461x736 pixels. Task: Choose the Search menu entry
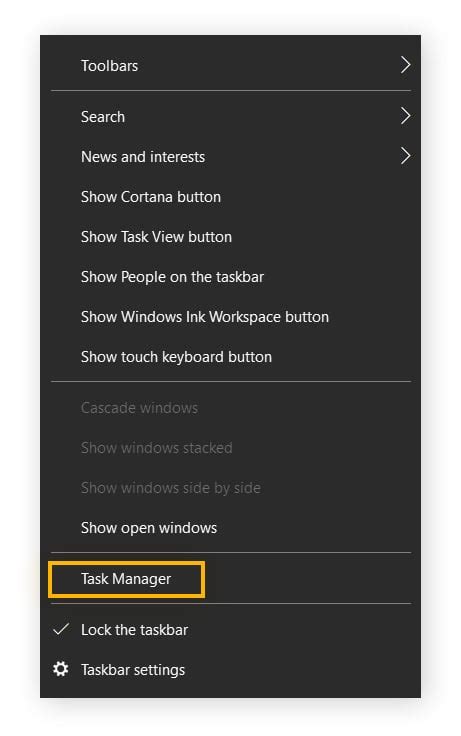click(x=230, y=116)
